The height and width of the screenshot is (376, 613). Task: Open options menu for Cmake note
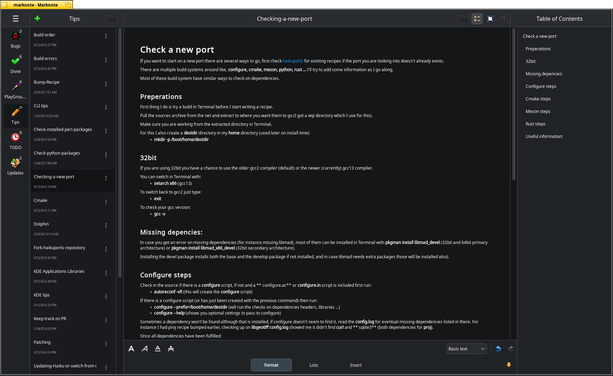click(106, 202)
